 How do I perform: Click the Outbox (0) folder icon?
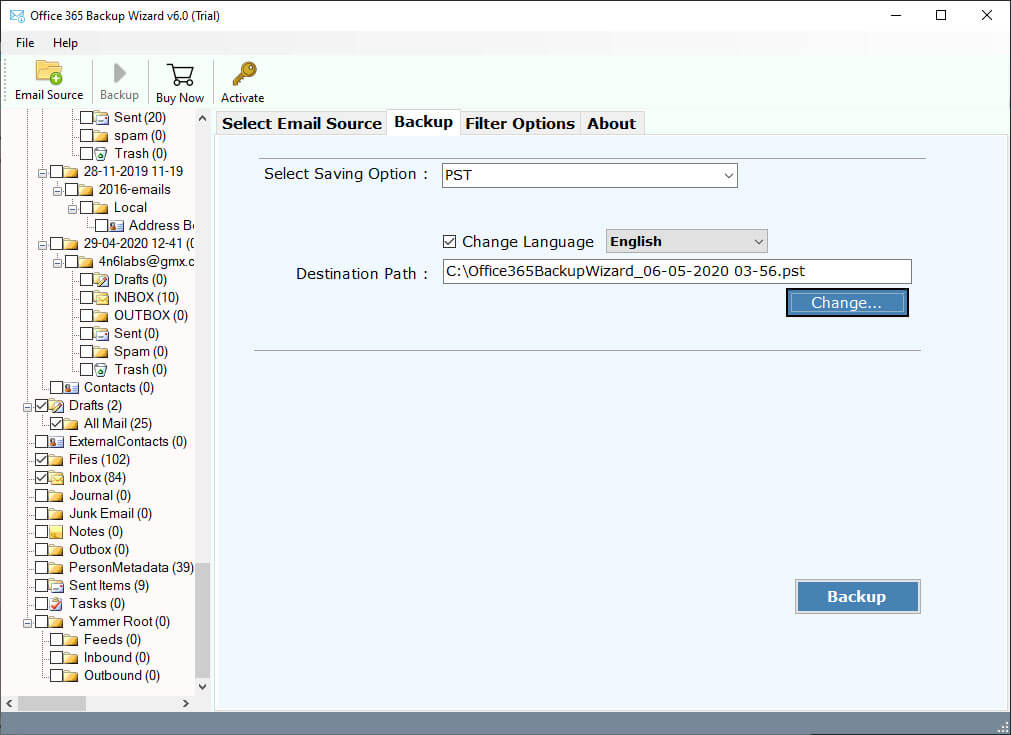tap(57, 550)
